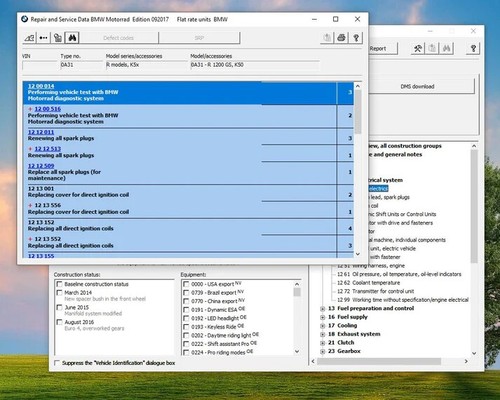Click the binoculars search icon in front window
The image size is (500, 400).
pos(72,38)
